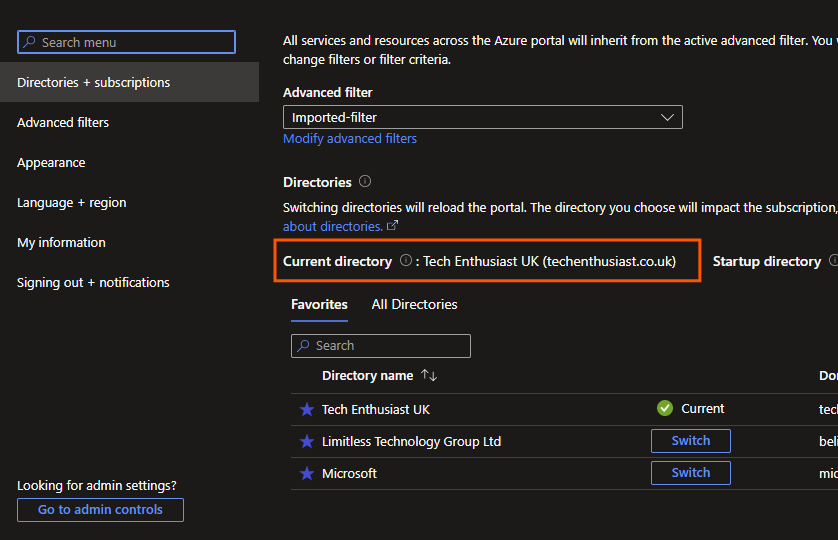
Task: Click external link icon after about directories
Action: coord(392,226)
